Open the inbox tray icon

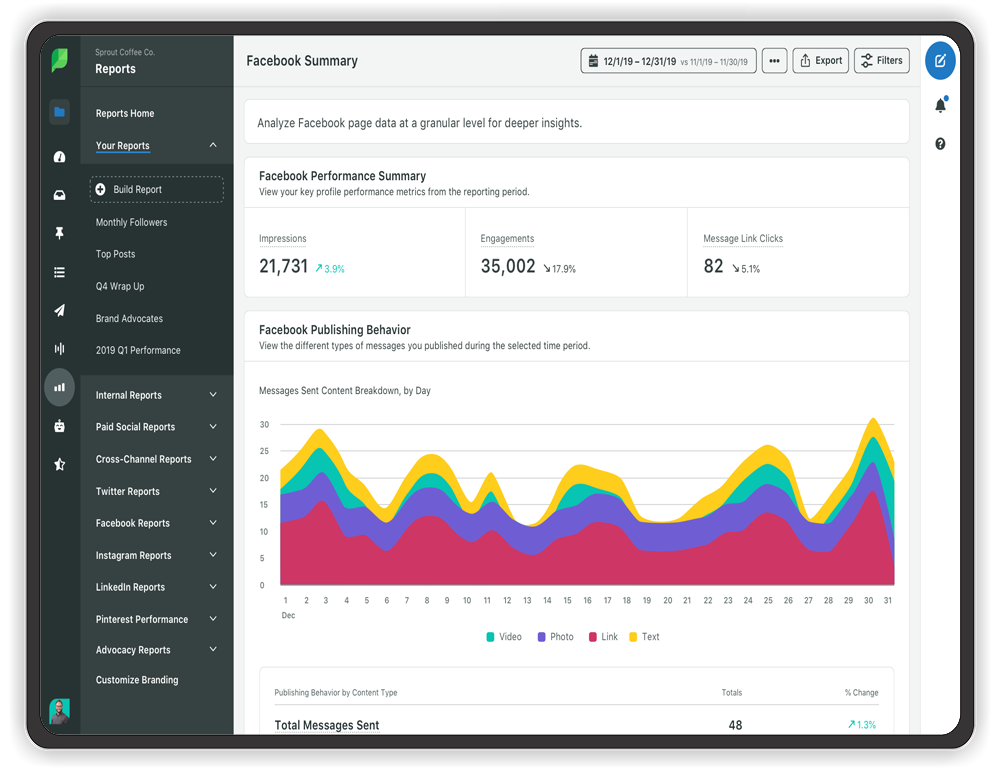[x=60, y=195]
